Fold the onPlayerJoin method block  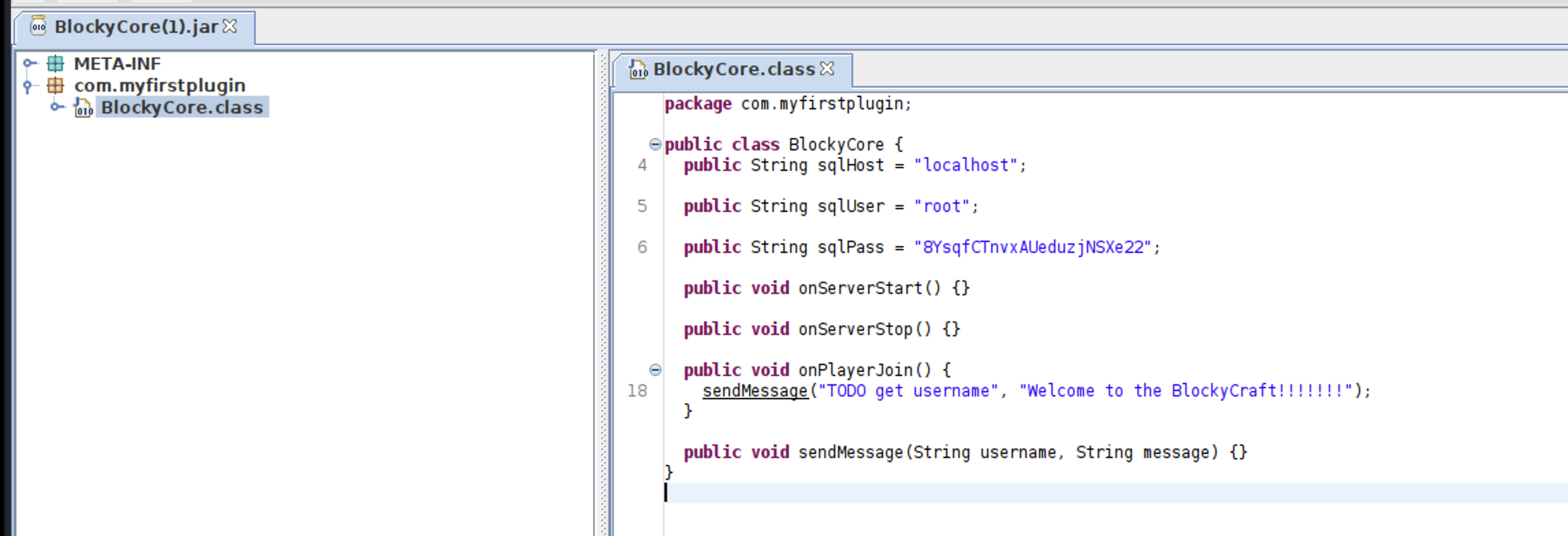coord(655,370)
